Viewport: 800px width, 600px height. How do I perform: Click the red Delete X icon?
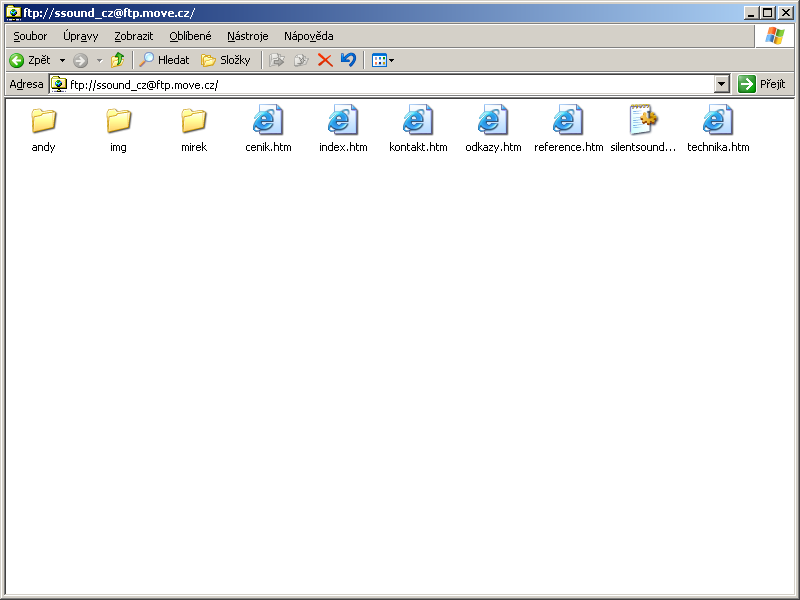coord(325,60)
